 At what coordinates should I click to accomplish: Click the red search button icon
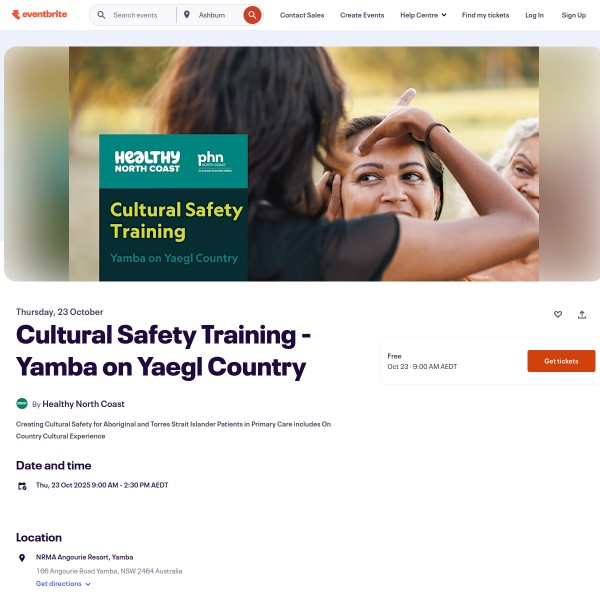pos(252,15)
